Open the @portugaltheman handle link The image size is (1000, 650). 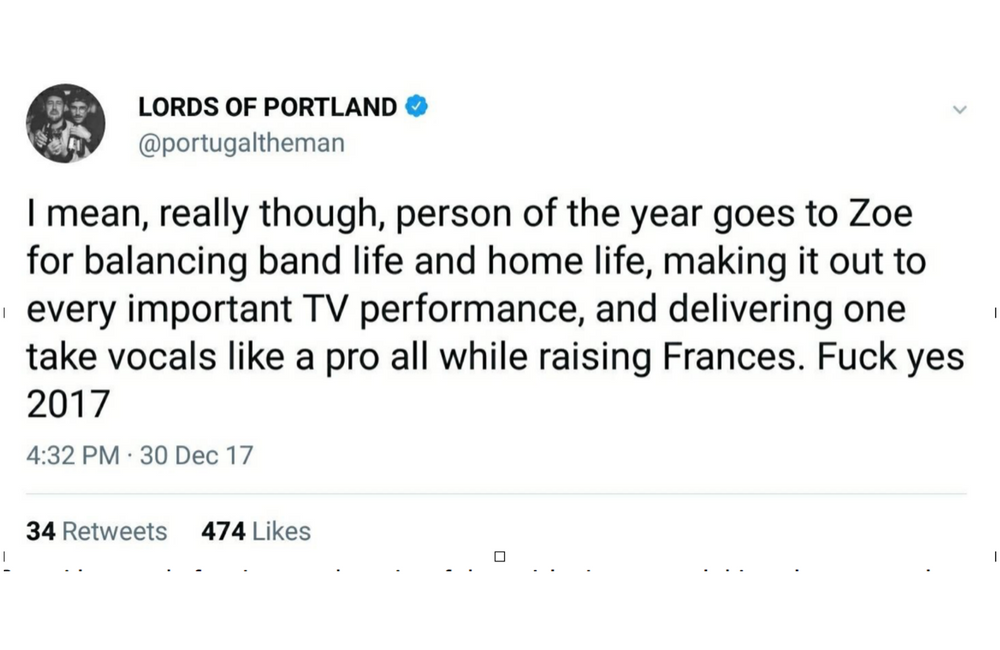pos(242,143)
